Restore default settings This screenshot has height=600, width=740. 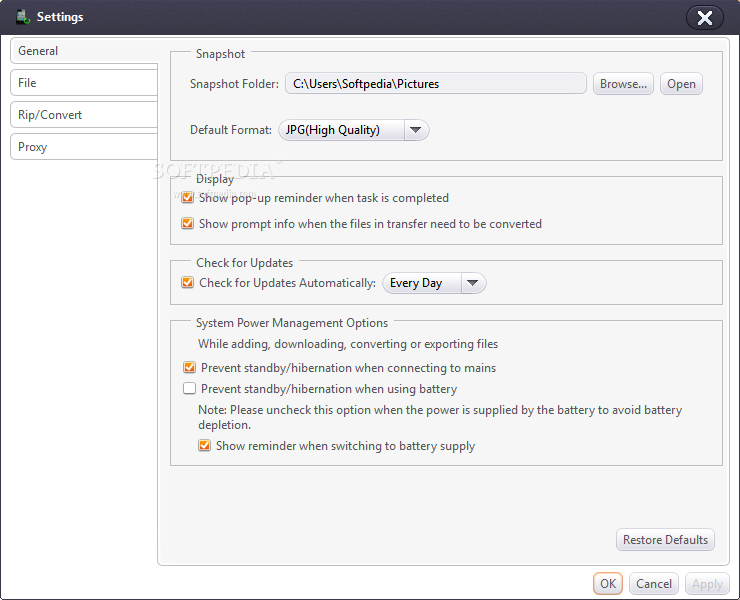[x=665, y=540]
